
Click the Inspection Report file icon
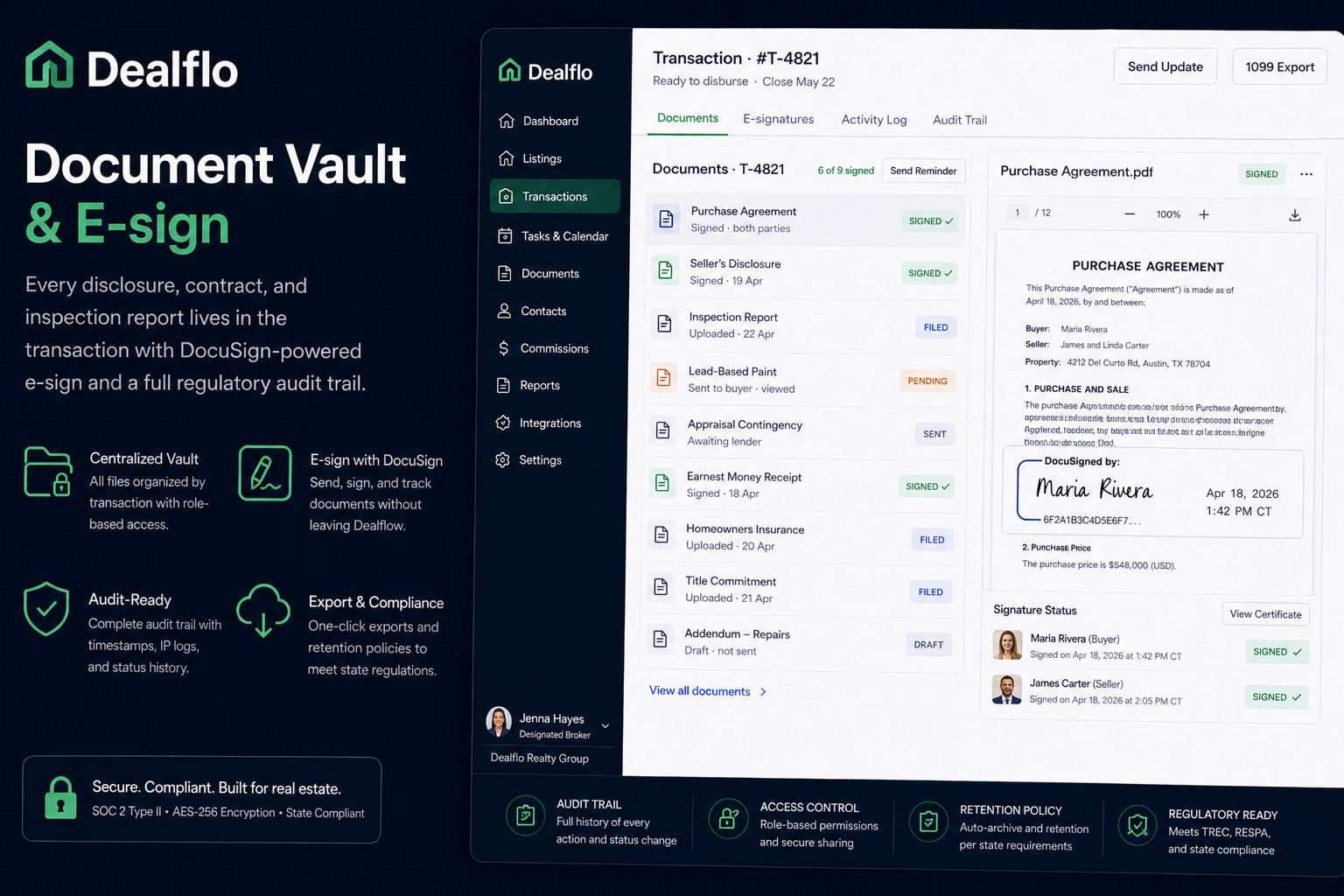click(664, 324)
